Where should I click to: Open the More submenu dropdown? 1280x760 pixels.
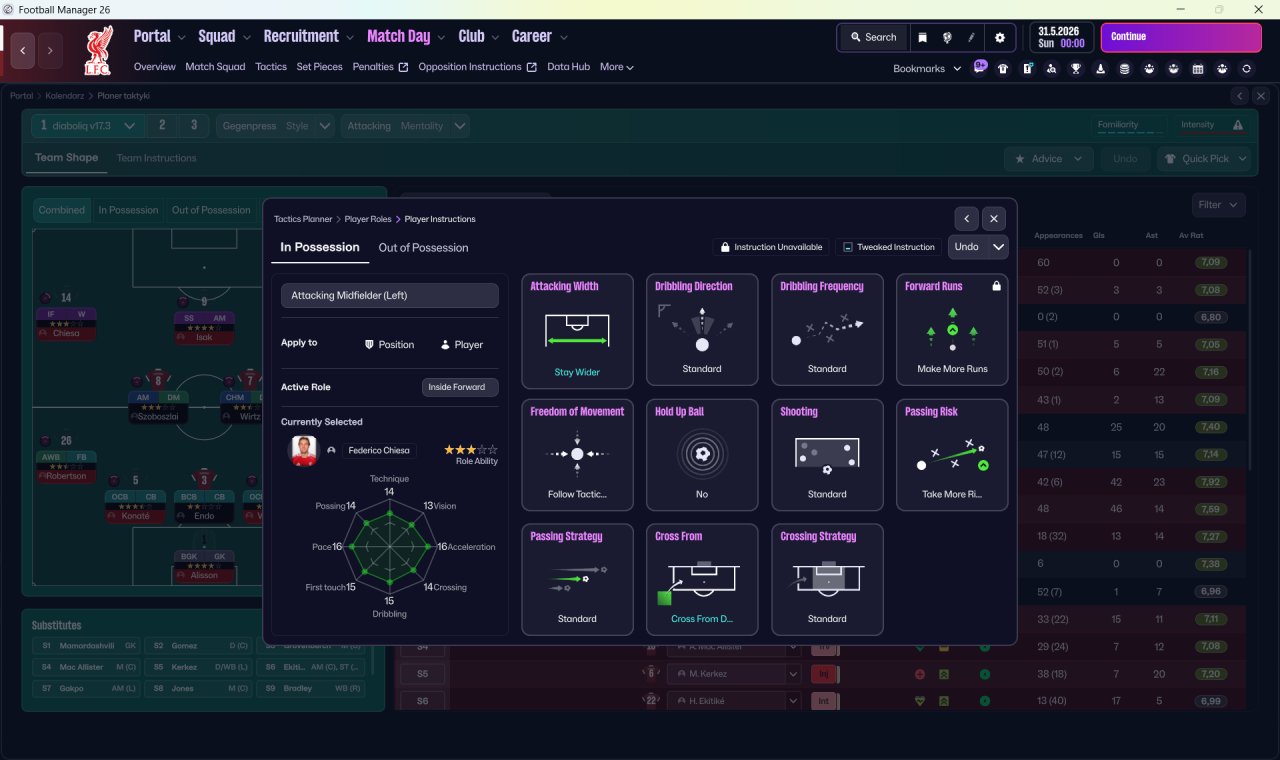coord(617,67)
